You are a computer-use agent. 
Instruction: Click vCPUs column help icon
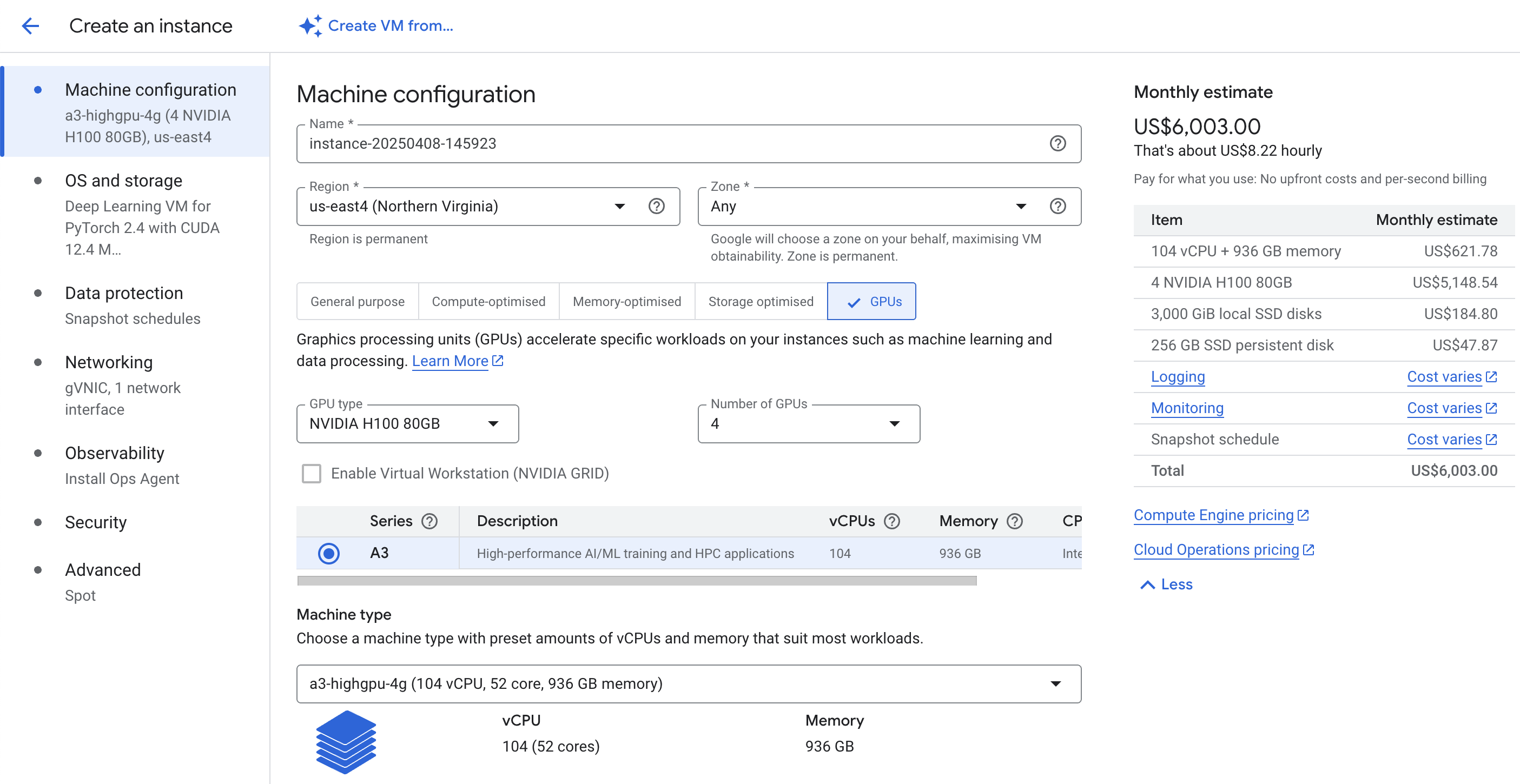892,521
